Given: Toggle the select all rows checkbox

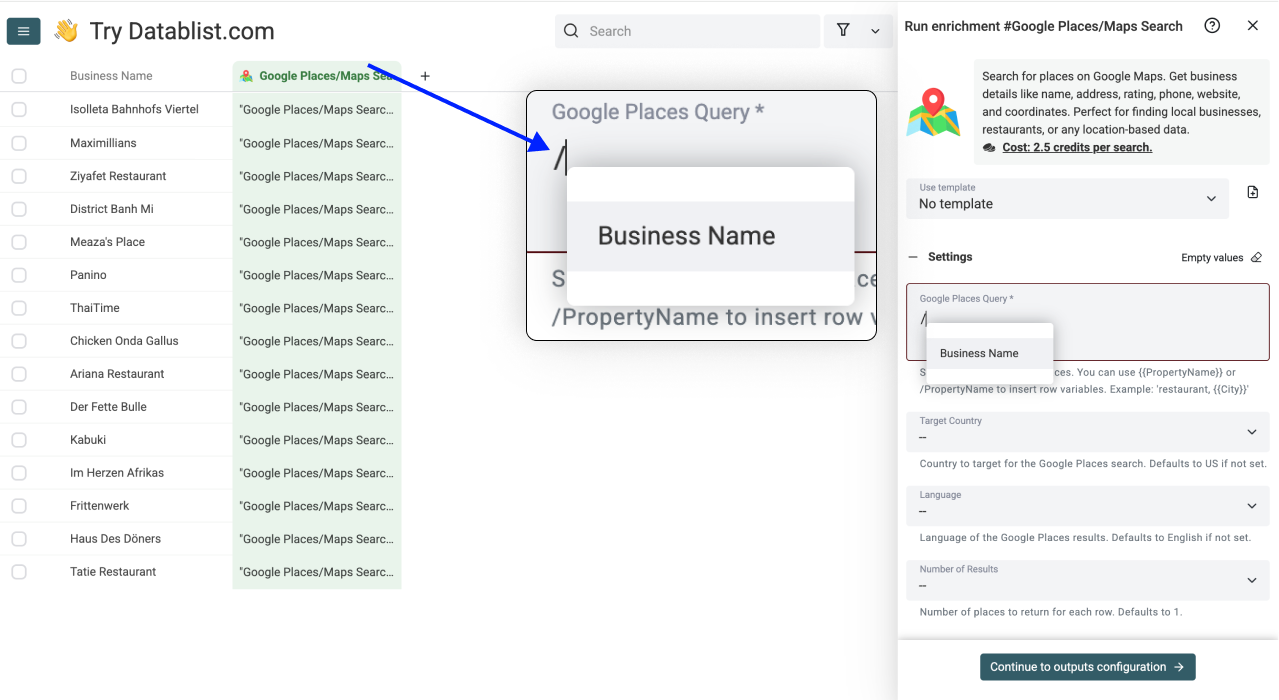Looking at the screenshot, I should pos(19,76).
